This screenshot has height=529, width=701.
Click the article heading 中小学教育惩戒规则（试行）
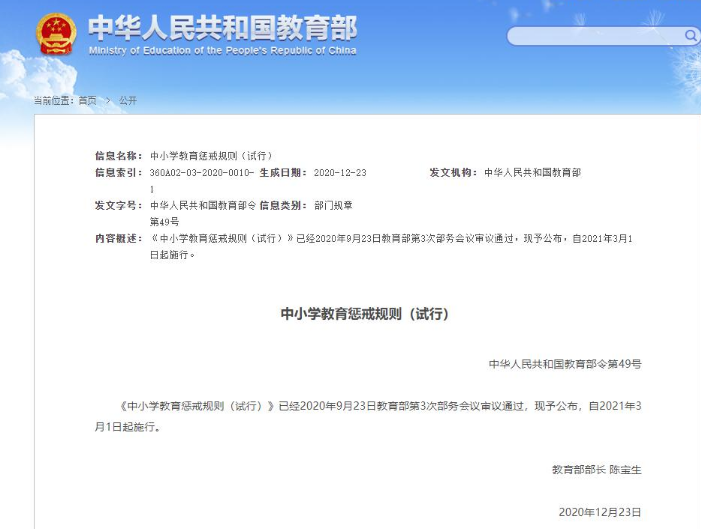tap(364, 314)
